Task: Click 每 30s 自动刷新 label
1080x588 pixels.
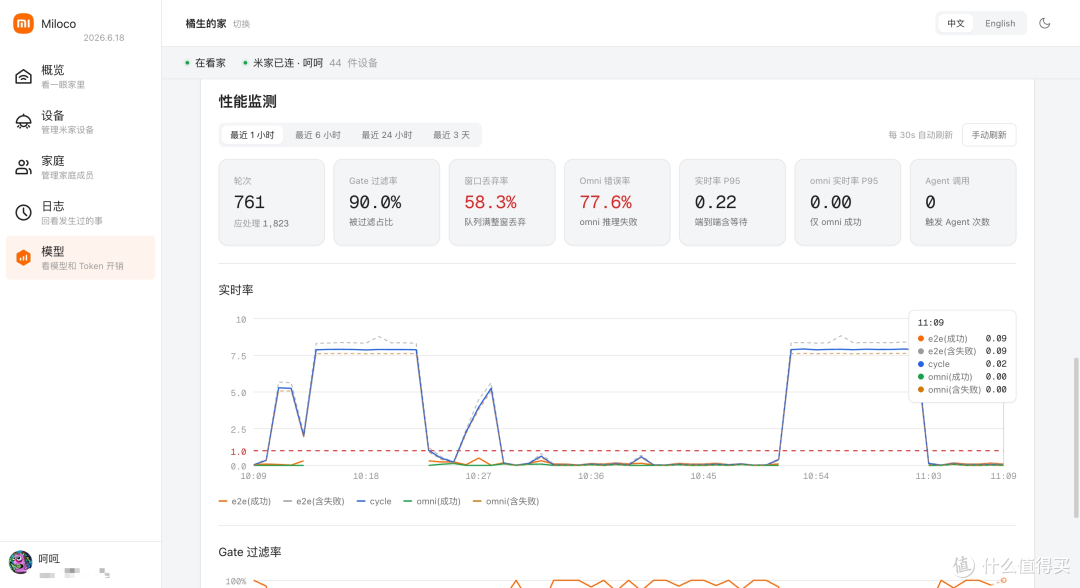Action: (920, 135)
